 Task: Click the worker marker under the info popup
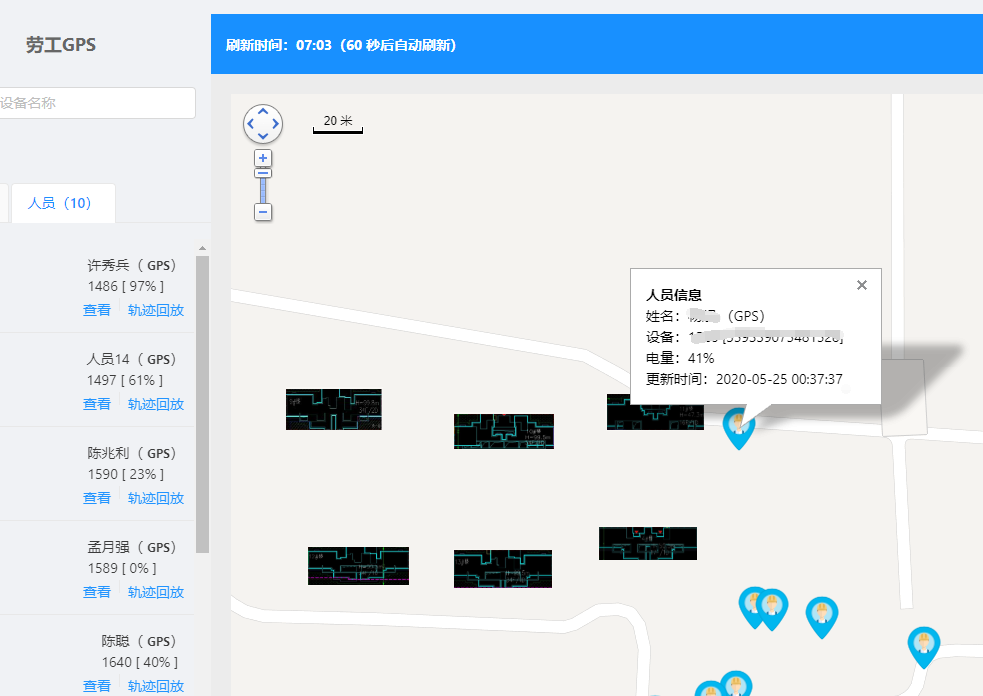pos(738,427)
